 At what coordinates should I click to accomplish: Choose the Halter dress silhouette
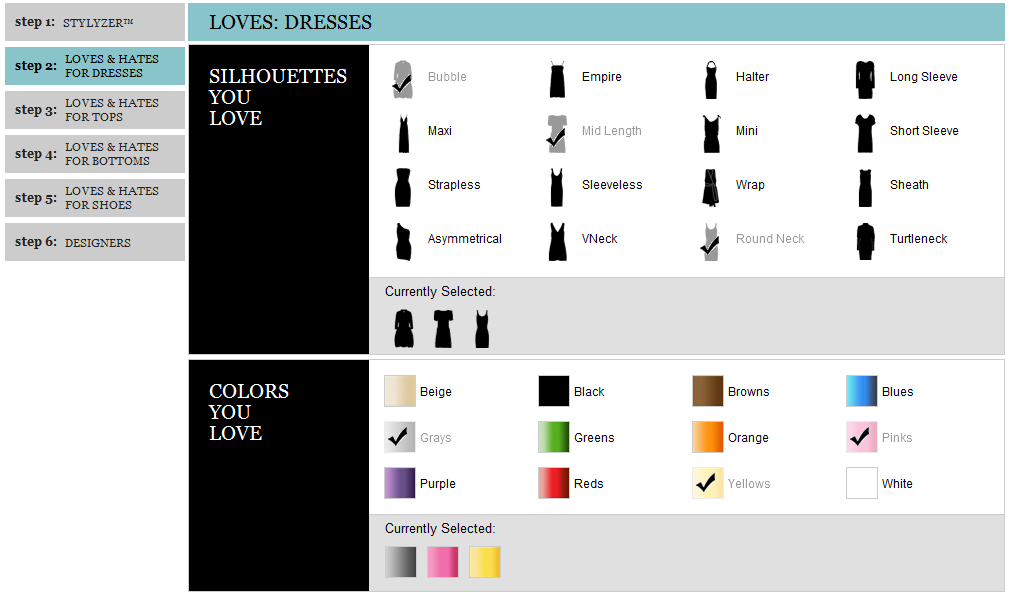coord(711,79)
